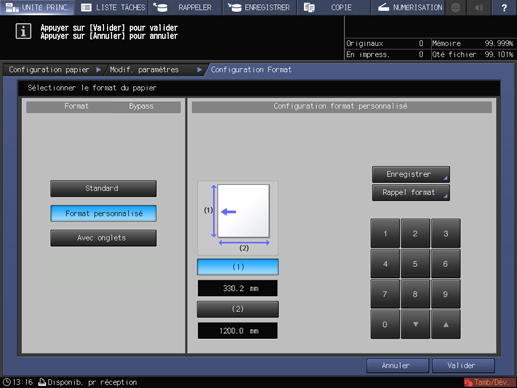Image resolution: width=517 pixels, height=388 pixels.
Task: Choose Format personnalisé option
Action: click(103, 213)
